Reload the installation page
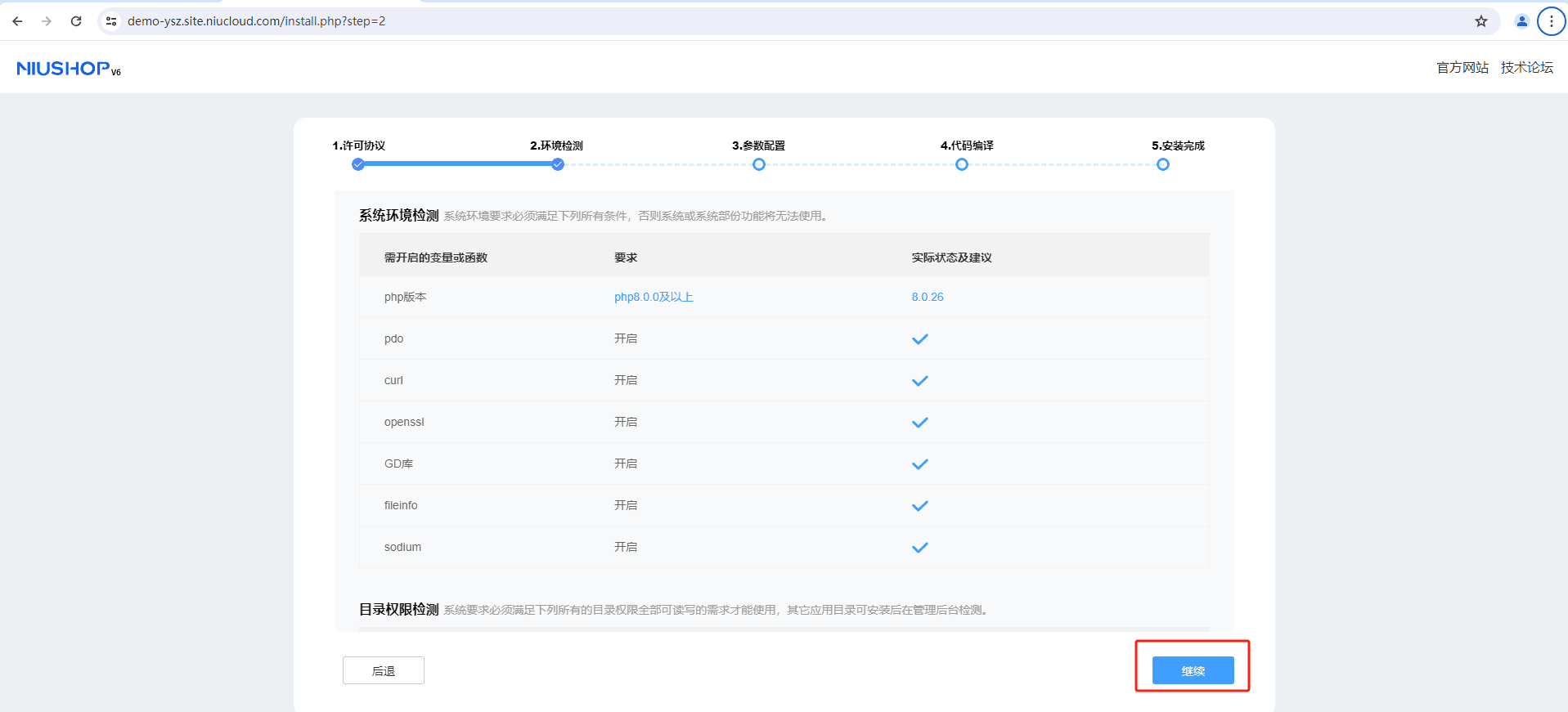 (76, 21)
